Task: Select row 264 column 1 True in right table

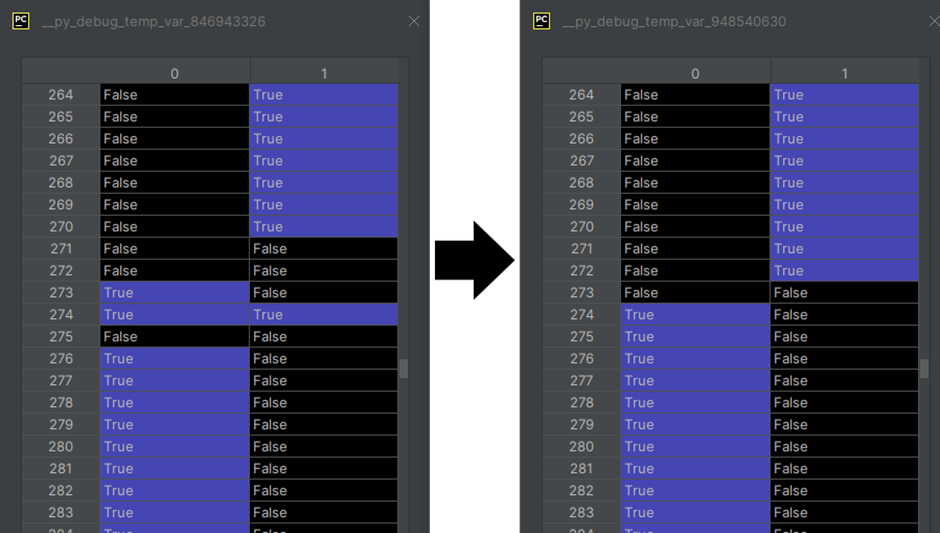Action: 844,95
